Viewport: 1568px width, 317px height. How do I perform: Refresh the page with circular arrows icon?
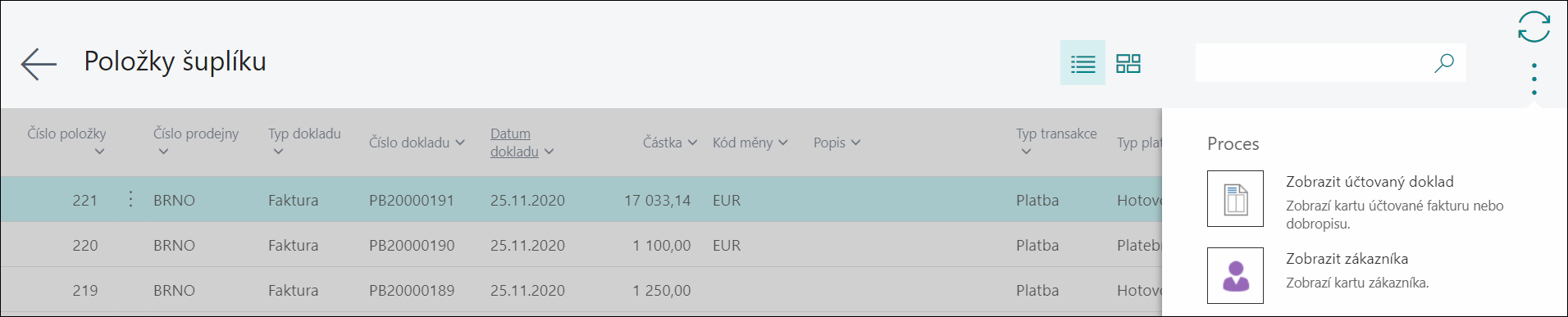(x=1534, y=26)
